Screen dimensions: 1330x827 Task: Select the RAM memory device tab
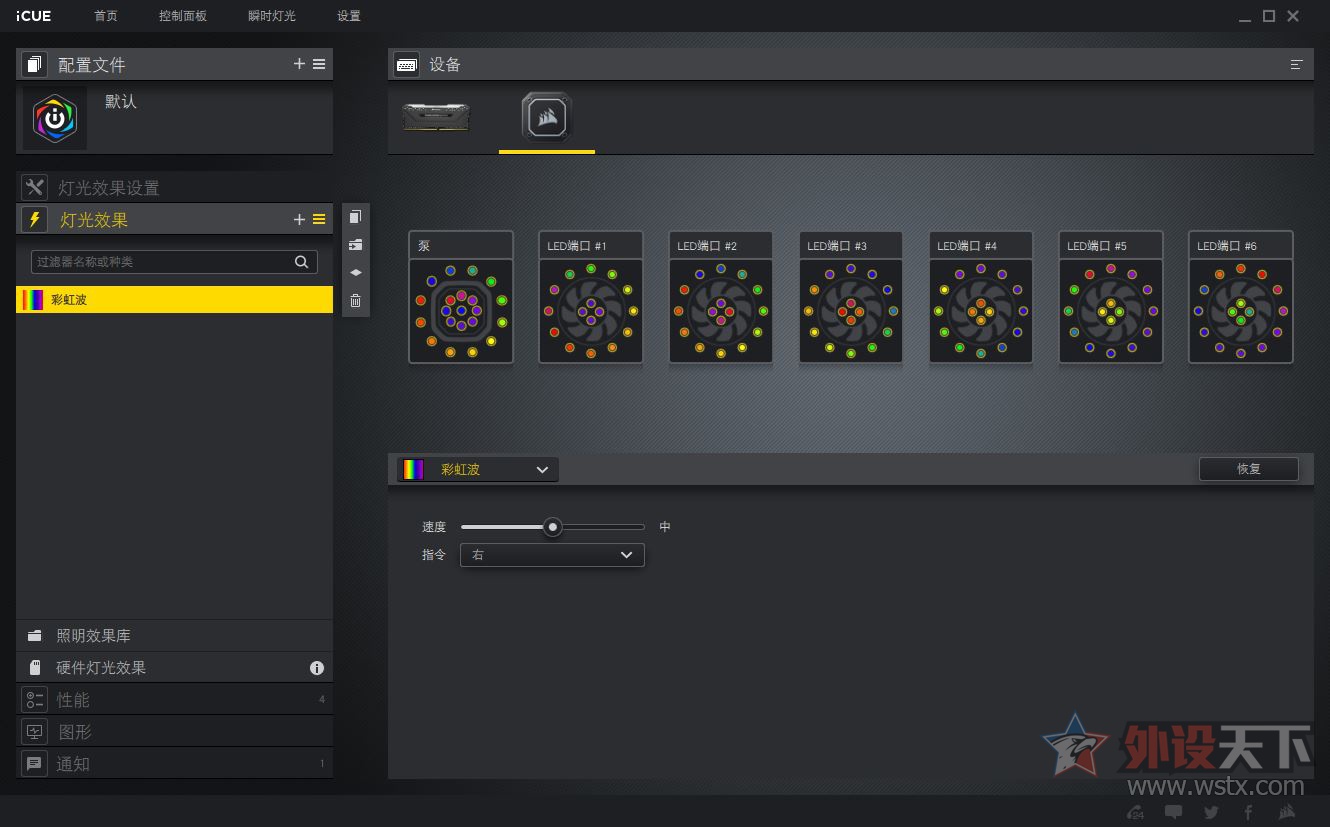coord(436,117)
